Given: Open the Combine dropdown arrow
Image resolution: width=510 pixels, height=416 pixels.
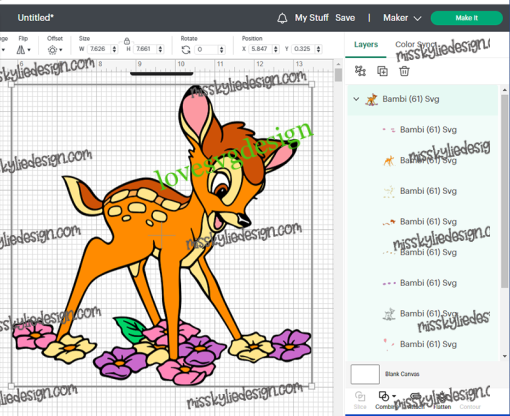Looking at the screenshot, I should 394,396.
